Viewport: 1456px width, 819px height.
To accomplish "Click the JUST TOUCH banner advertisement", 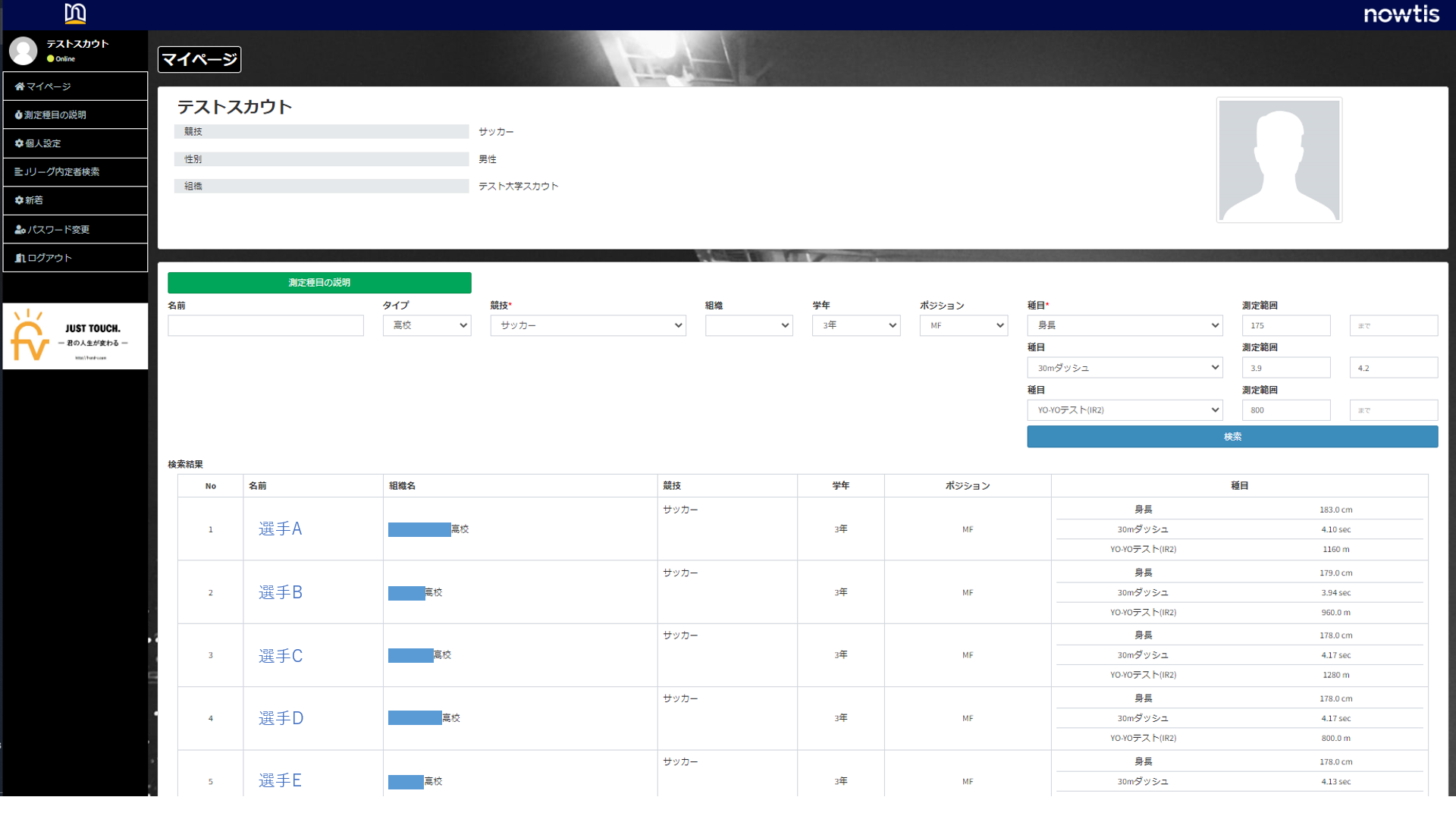I will tap(75, 337).
